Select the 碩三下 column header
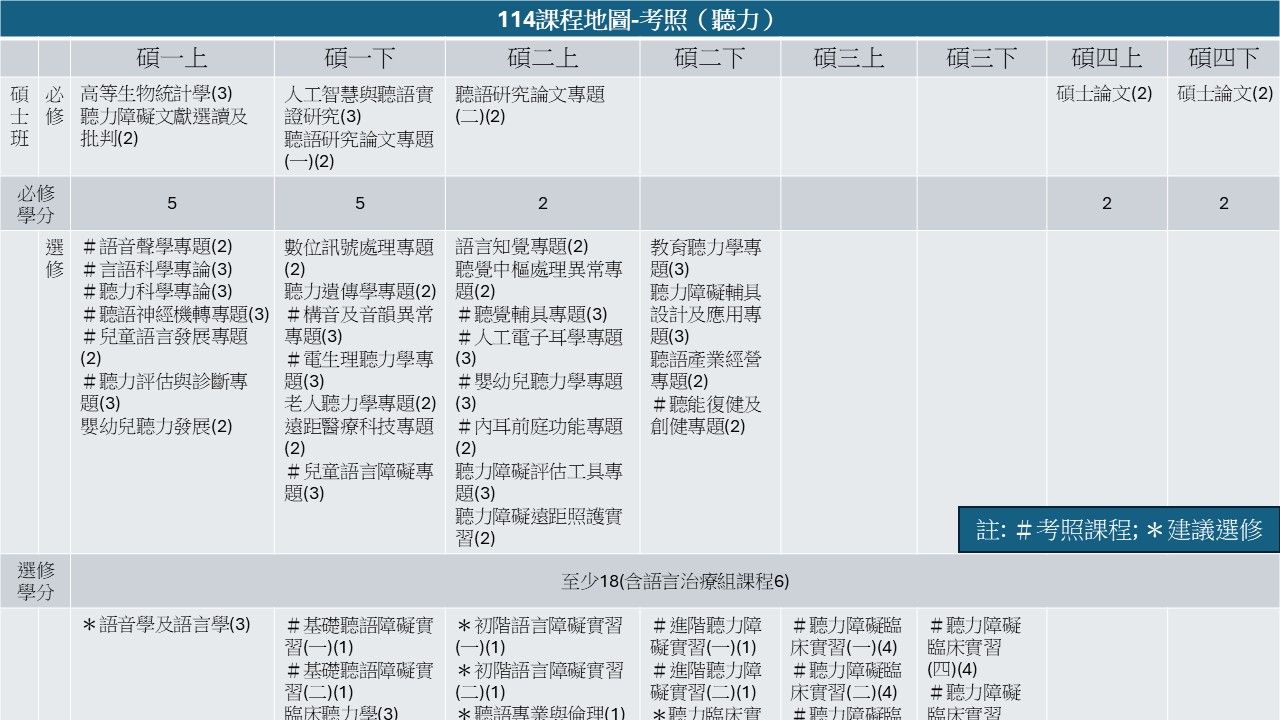The height and width of the screenshot is (720, 1280). [982, 57]
